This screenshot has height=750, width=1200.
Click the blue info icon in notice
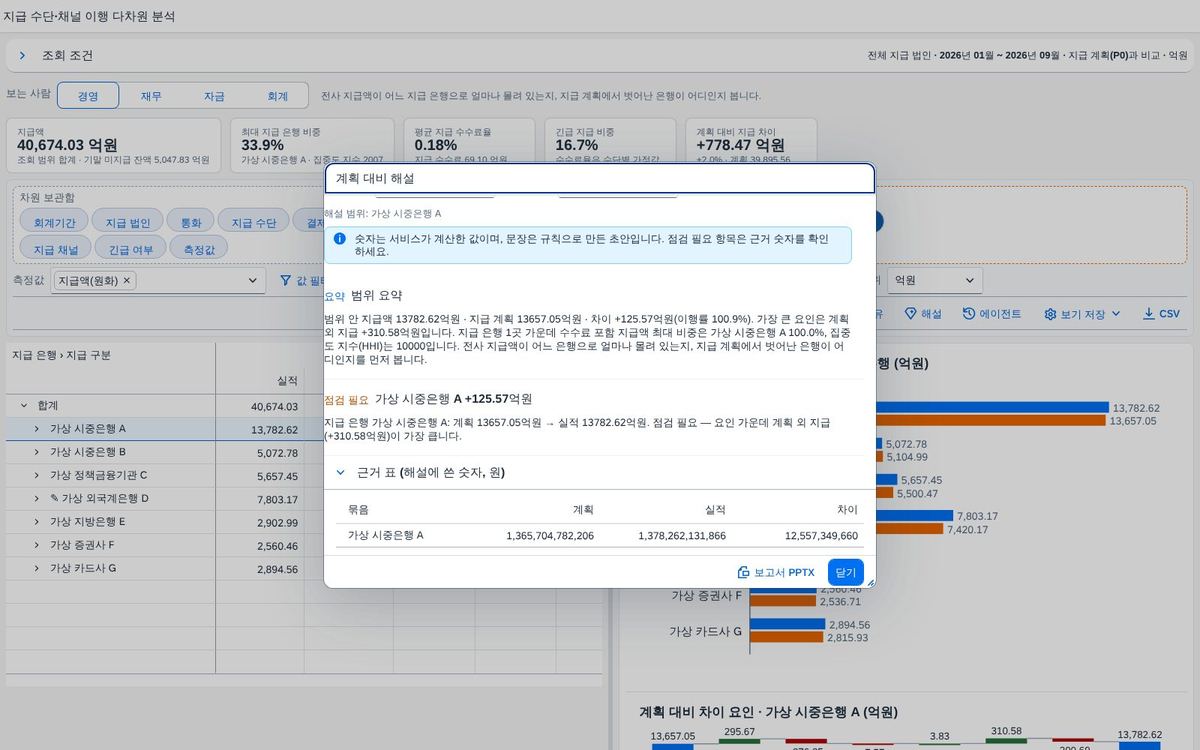[340, 239]
